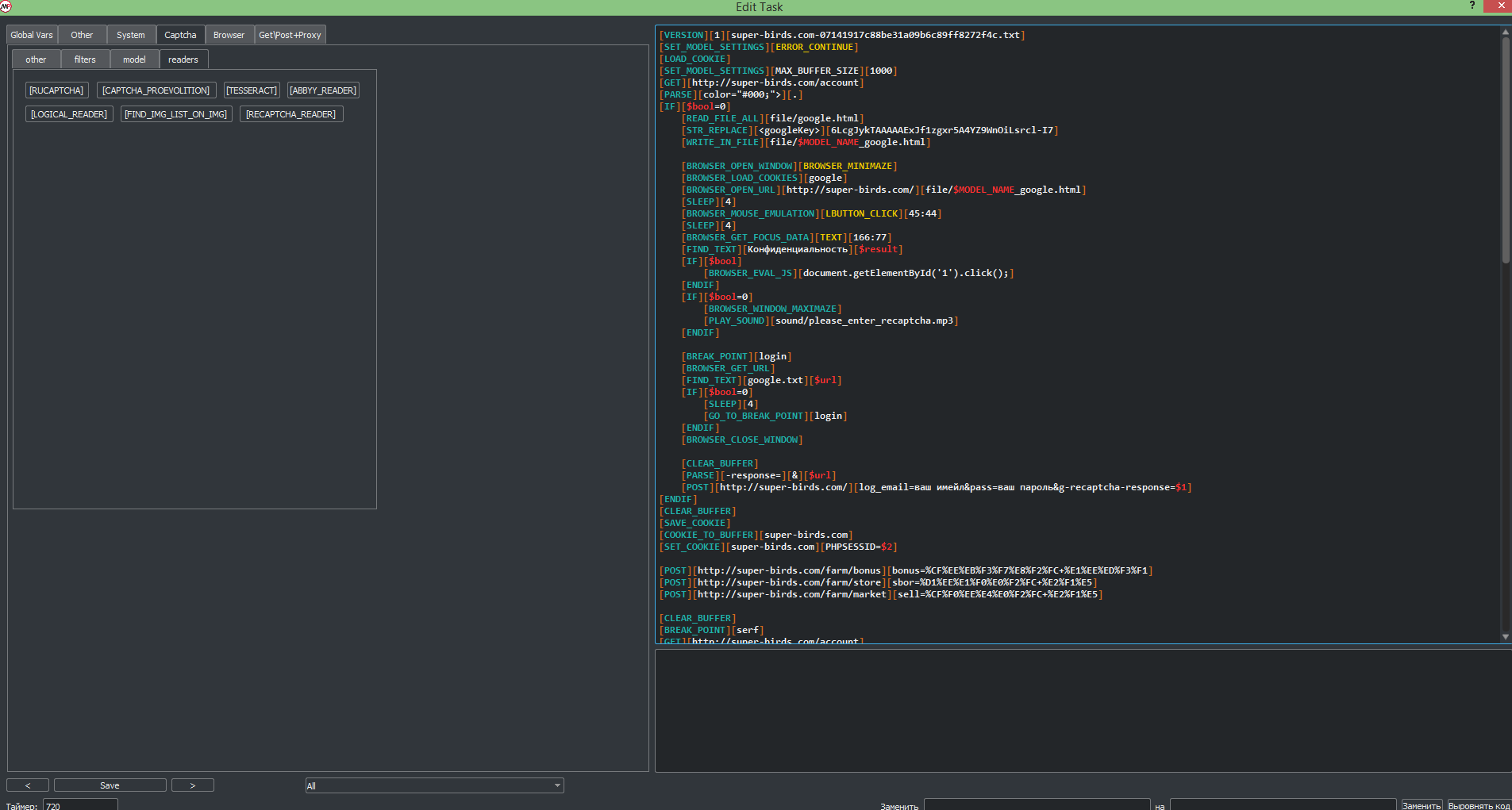Image resolution: width=1512 pixels, height=810 pixels.
Task: Click the lower output text area
Action: 1083,710
